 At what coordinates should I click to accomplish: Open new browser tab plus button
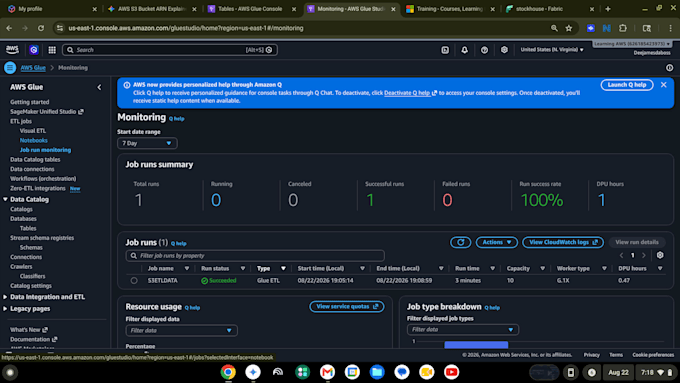608,9
